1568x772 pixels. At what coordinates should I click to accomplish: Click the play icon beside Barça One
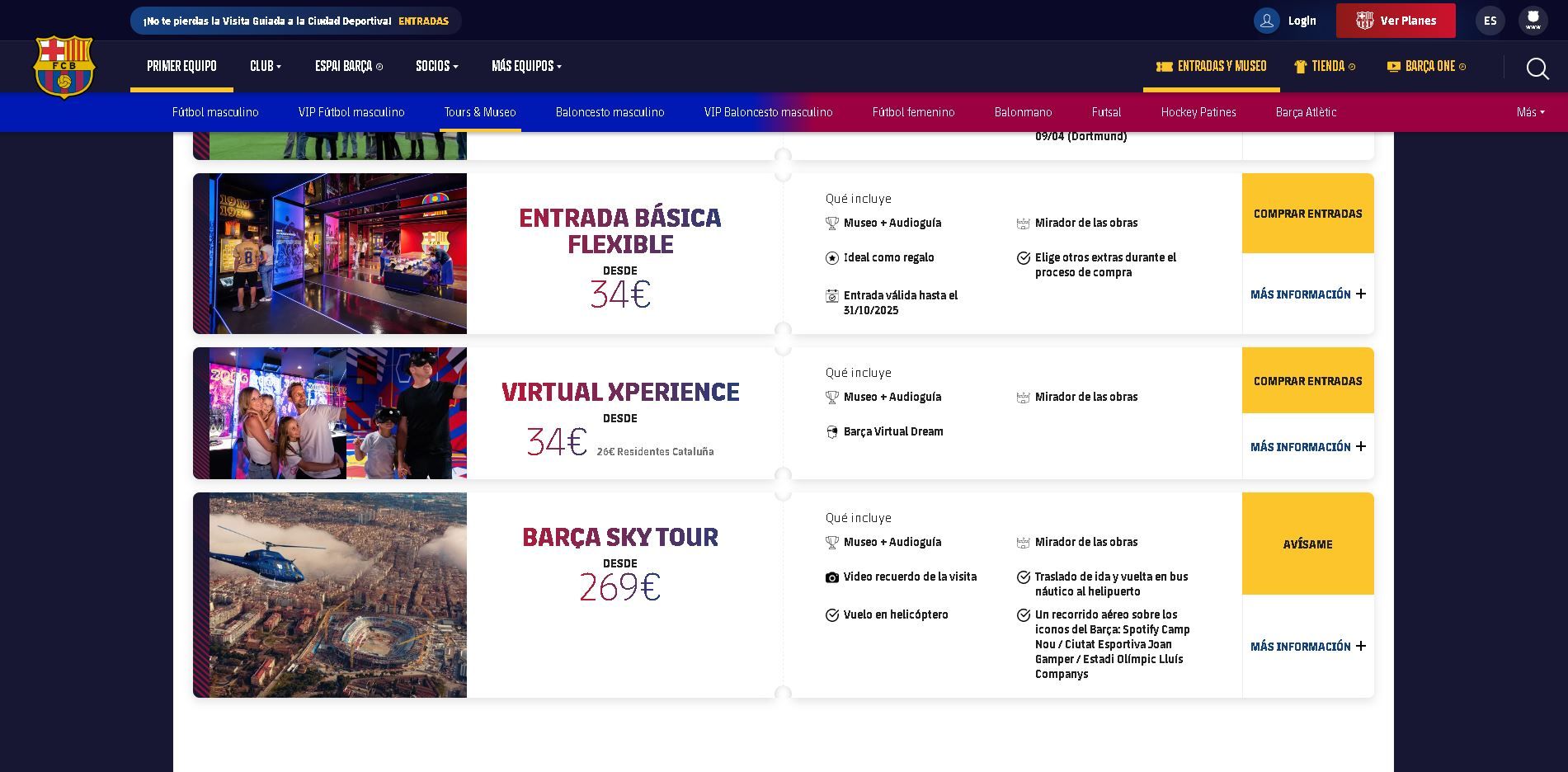(1394, 67)
